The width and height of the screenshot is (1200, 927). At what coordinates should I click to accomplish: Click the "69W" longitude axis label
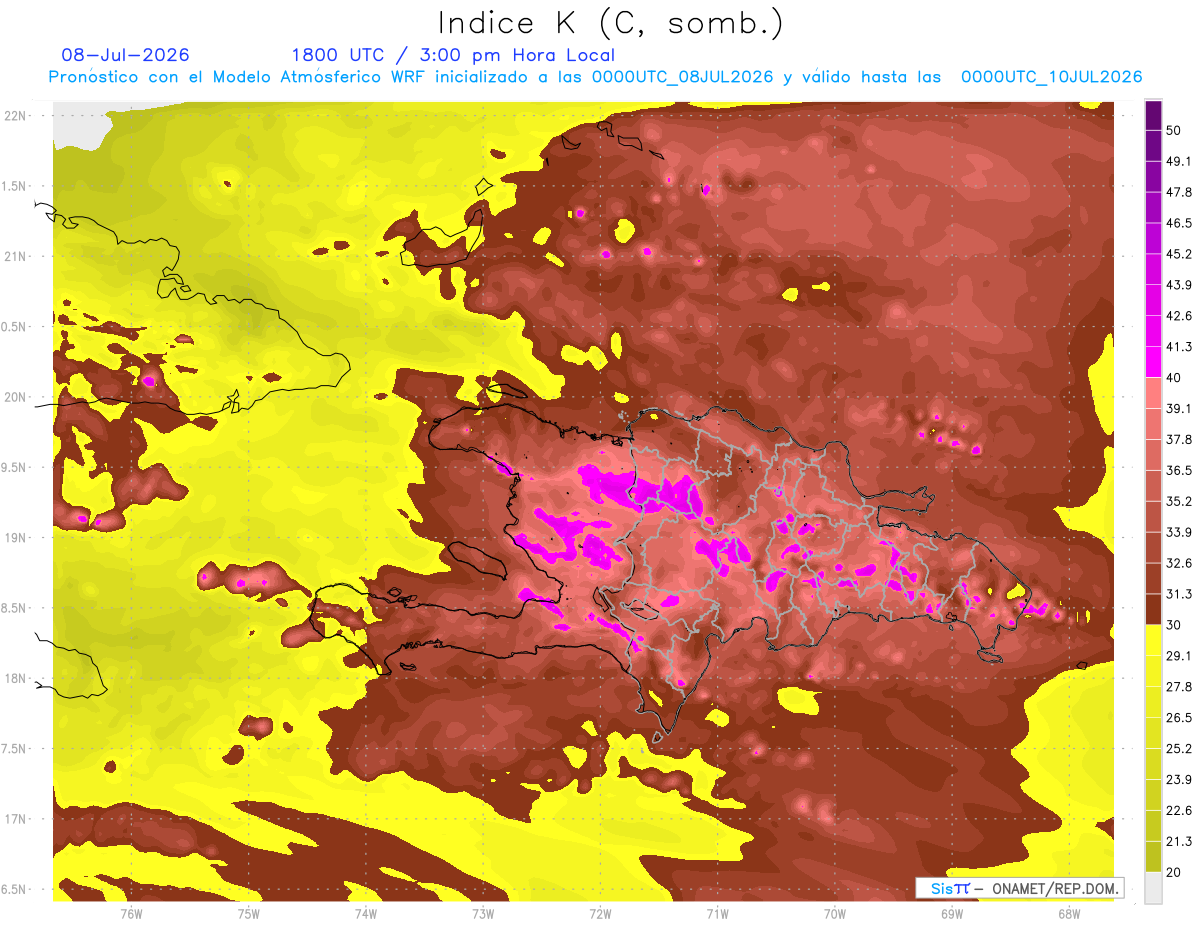coord(951,914)
